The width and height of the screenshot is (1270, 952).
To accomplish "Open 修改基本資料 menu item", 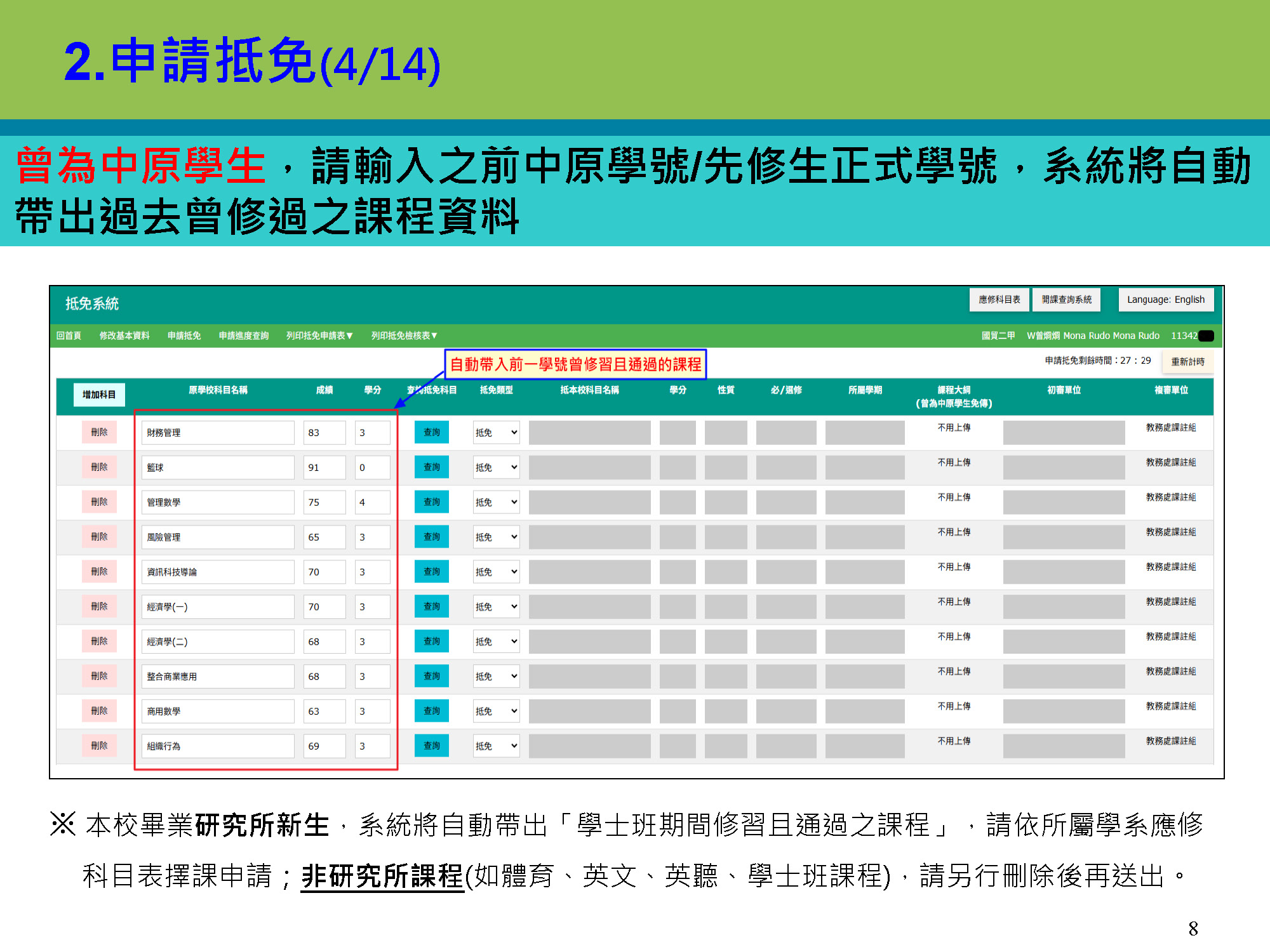I will pos(124,336).
